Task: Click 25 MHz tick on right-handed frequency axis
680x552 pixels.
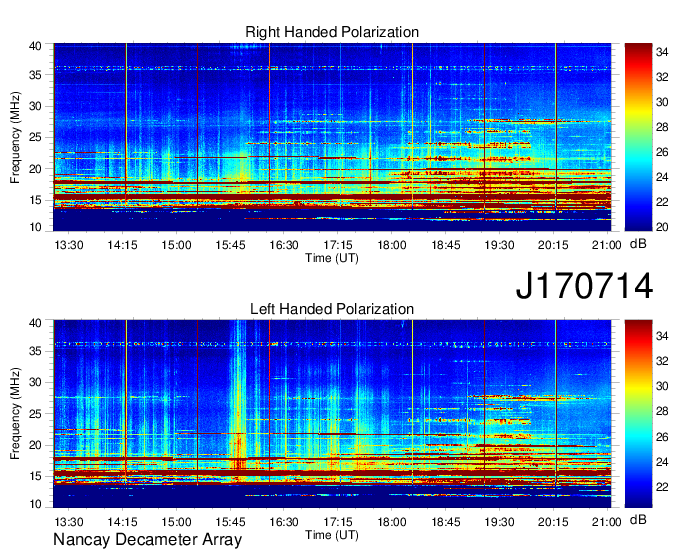Action: coord(36,137)
